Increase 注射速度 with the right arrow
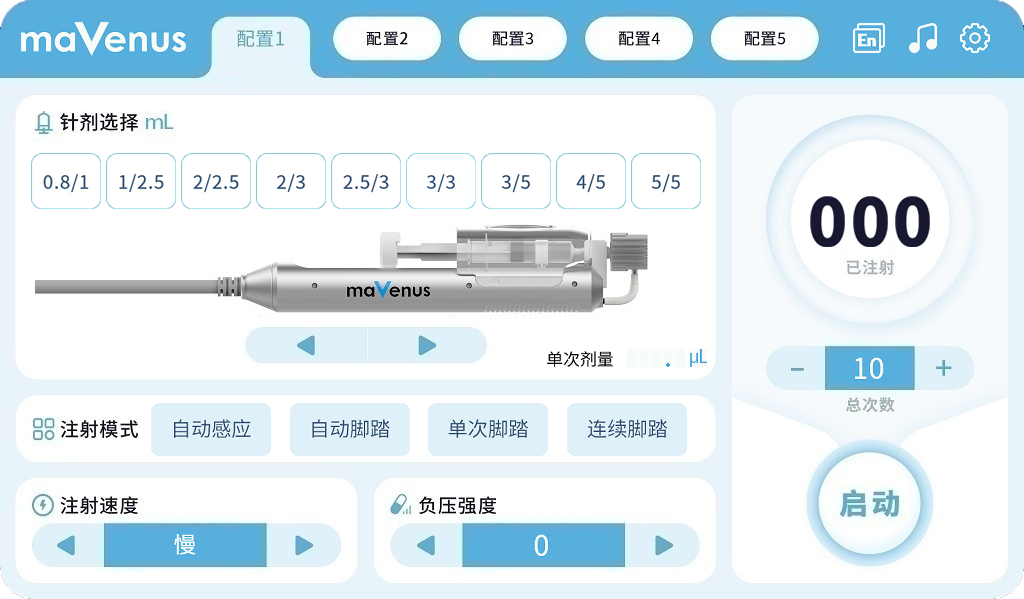Viewport: 1024px width, 599px height. click(x=304, y=545)
